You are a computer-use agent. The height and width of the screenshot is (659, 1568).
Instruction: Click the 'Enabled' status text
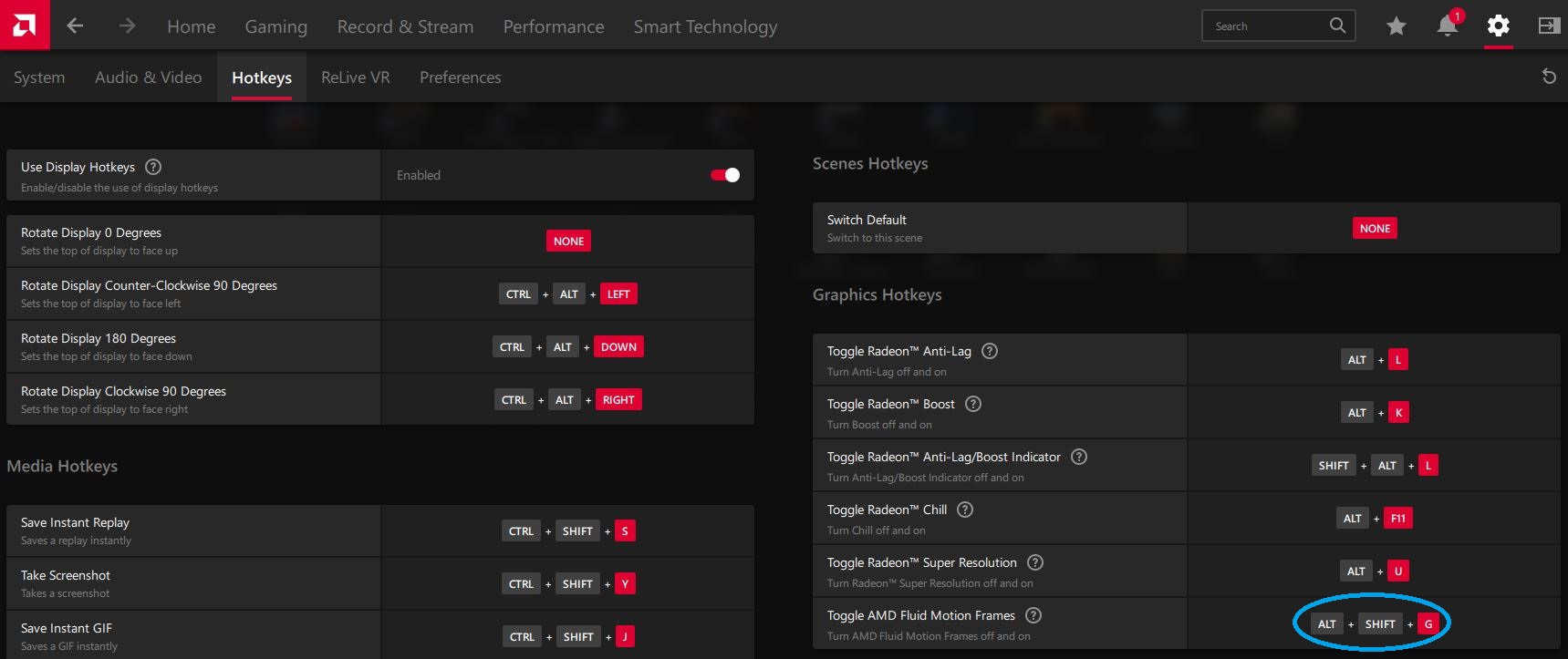419,175
